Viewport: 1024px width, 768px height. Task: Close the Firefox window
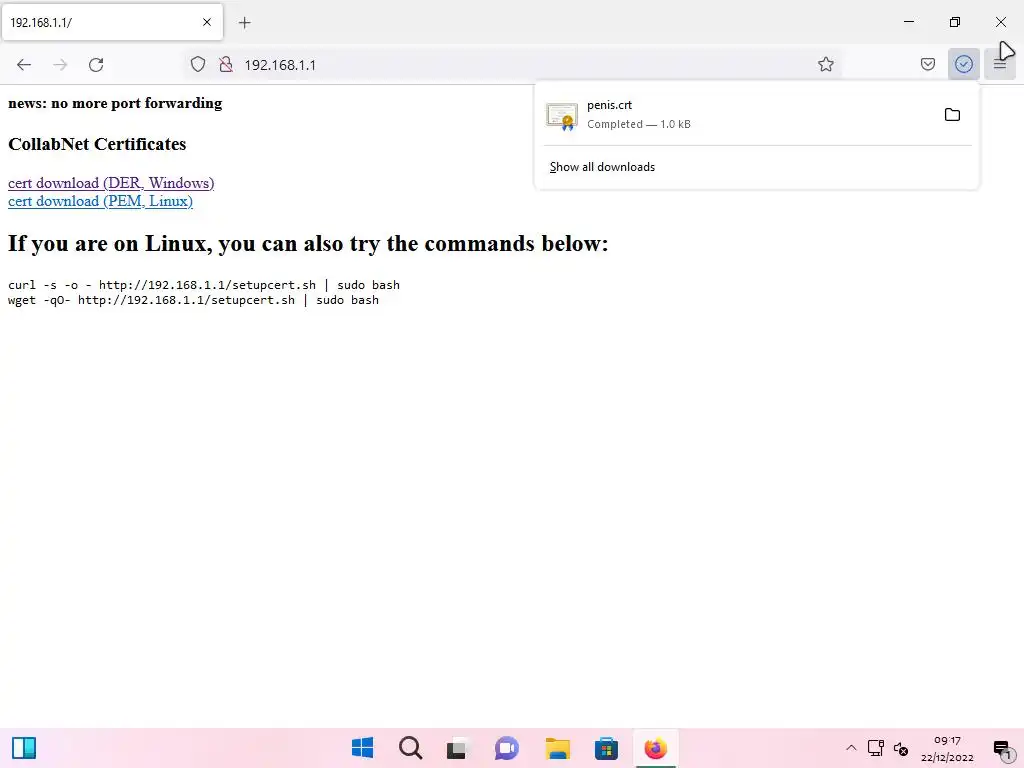pyautogui.click(x=1000, y=22)
